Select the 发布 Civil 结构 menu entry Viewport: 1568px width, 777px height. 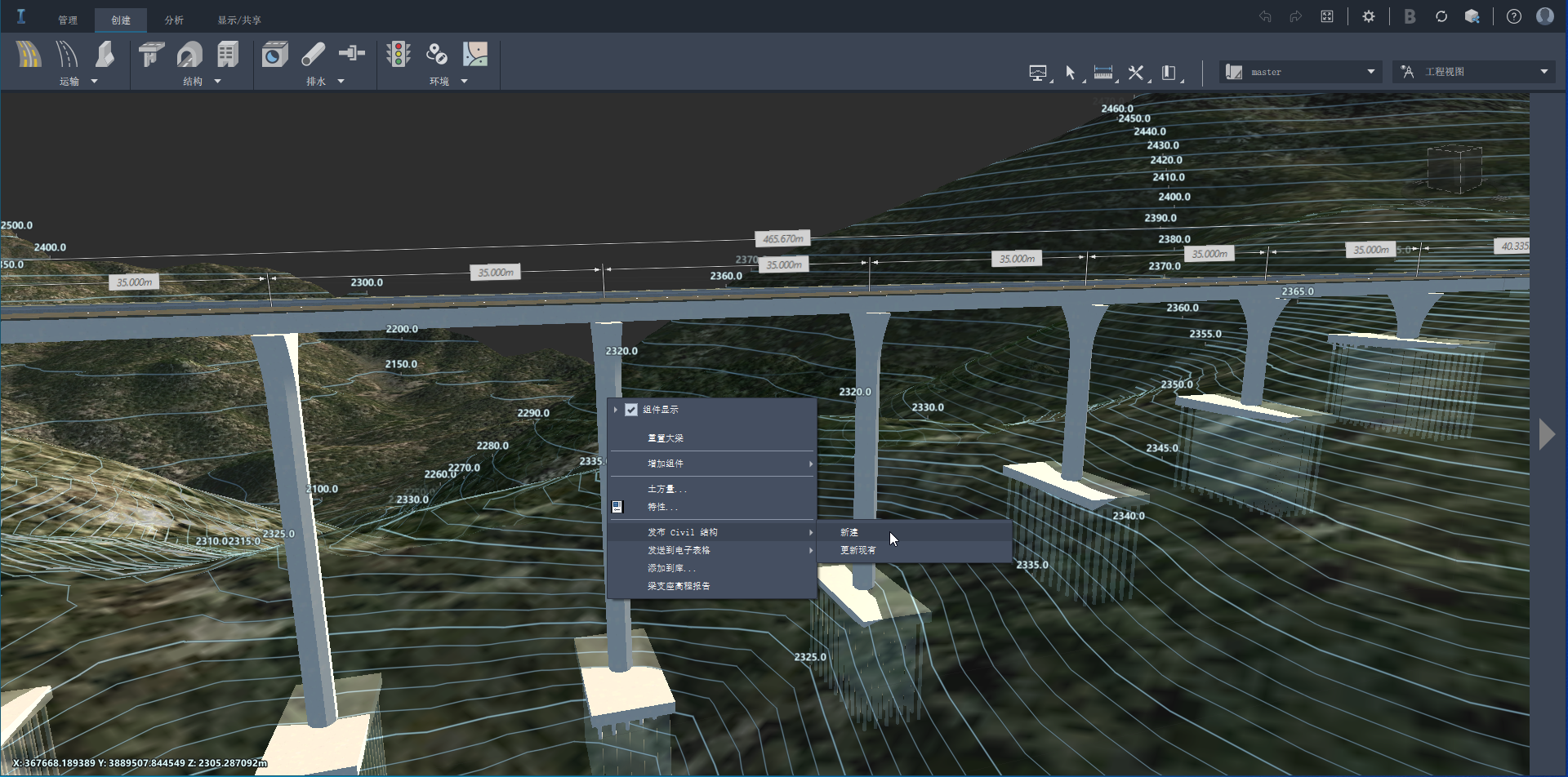pyautogui.click(x=712, y=532)
